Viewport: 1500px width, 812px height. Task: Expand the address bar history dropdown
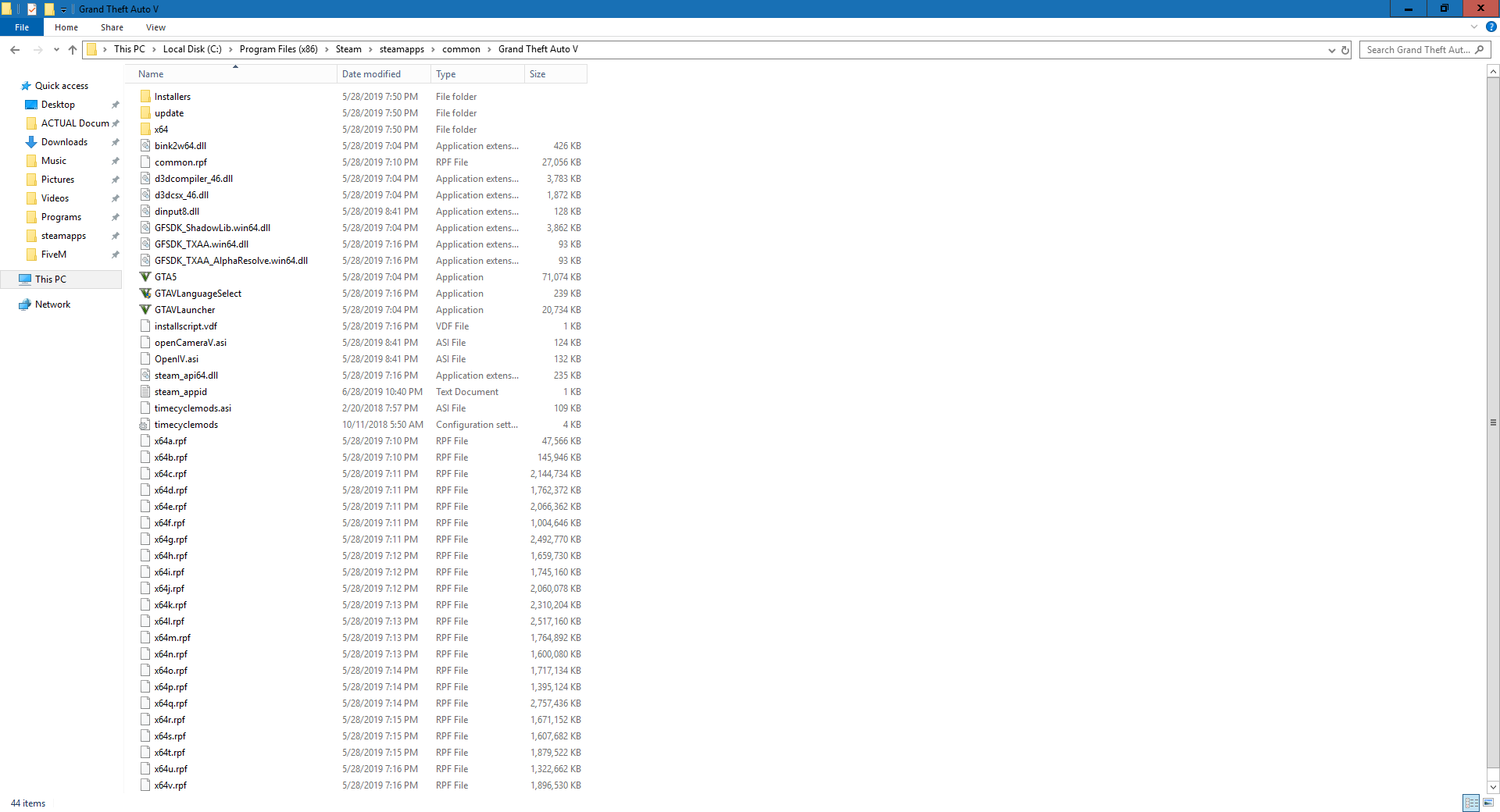1331,50
